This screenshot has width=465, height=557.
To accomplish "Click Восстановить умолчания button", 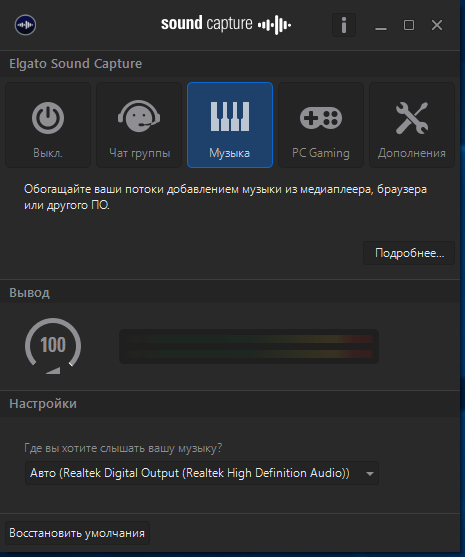I will 77,533.
